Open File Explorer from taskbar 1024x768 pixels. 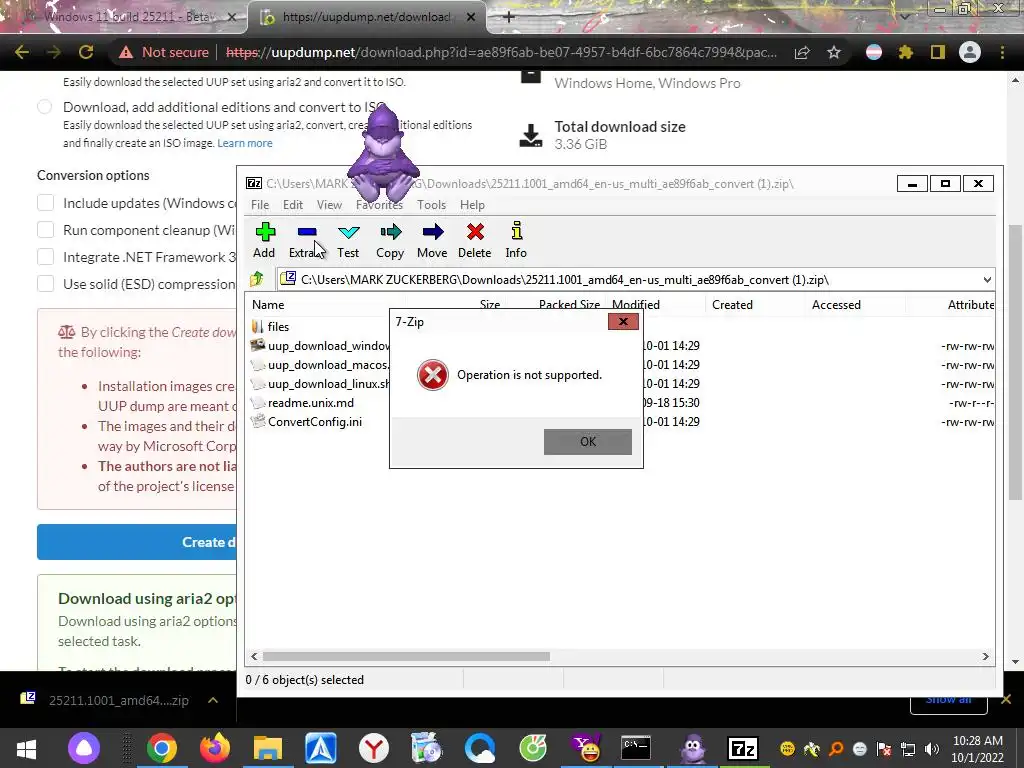click(x=268, y=748)
